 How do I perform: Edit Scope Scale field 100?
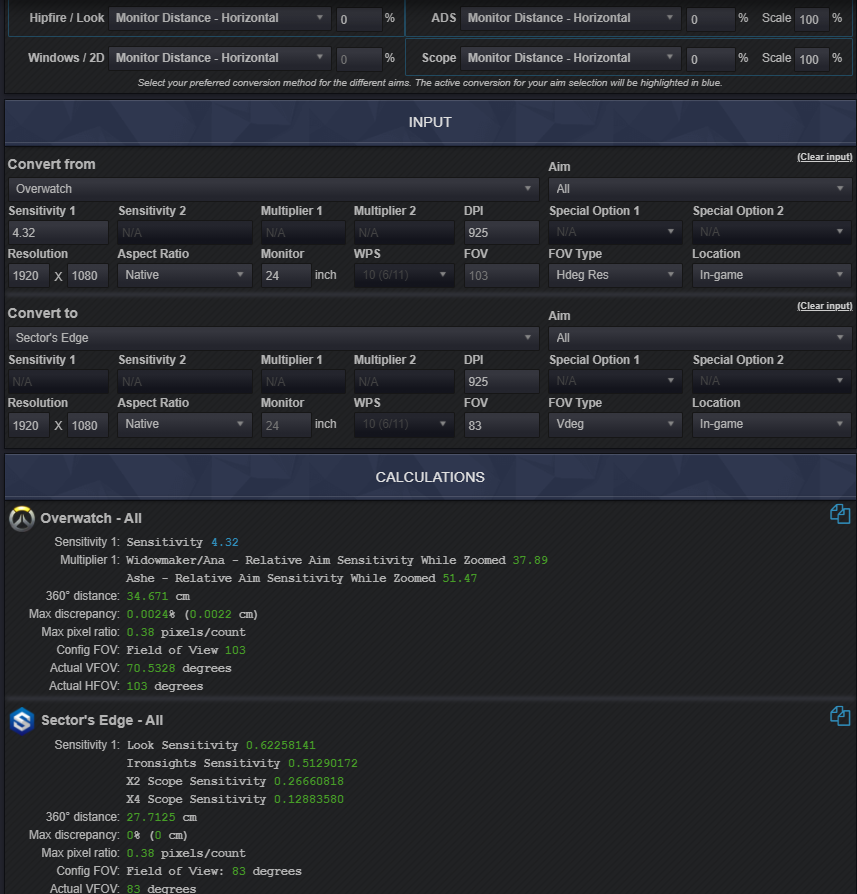(x=811, y=59)
